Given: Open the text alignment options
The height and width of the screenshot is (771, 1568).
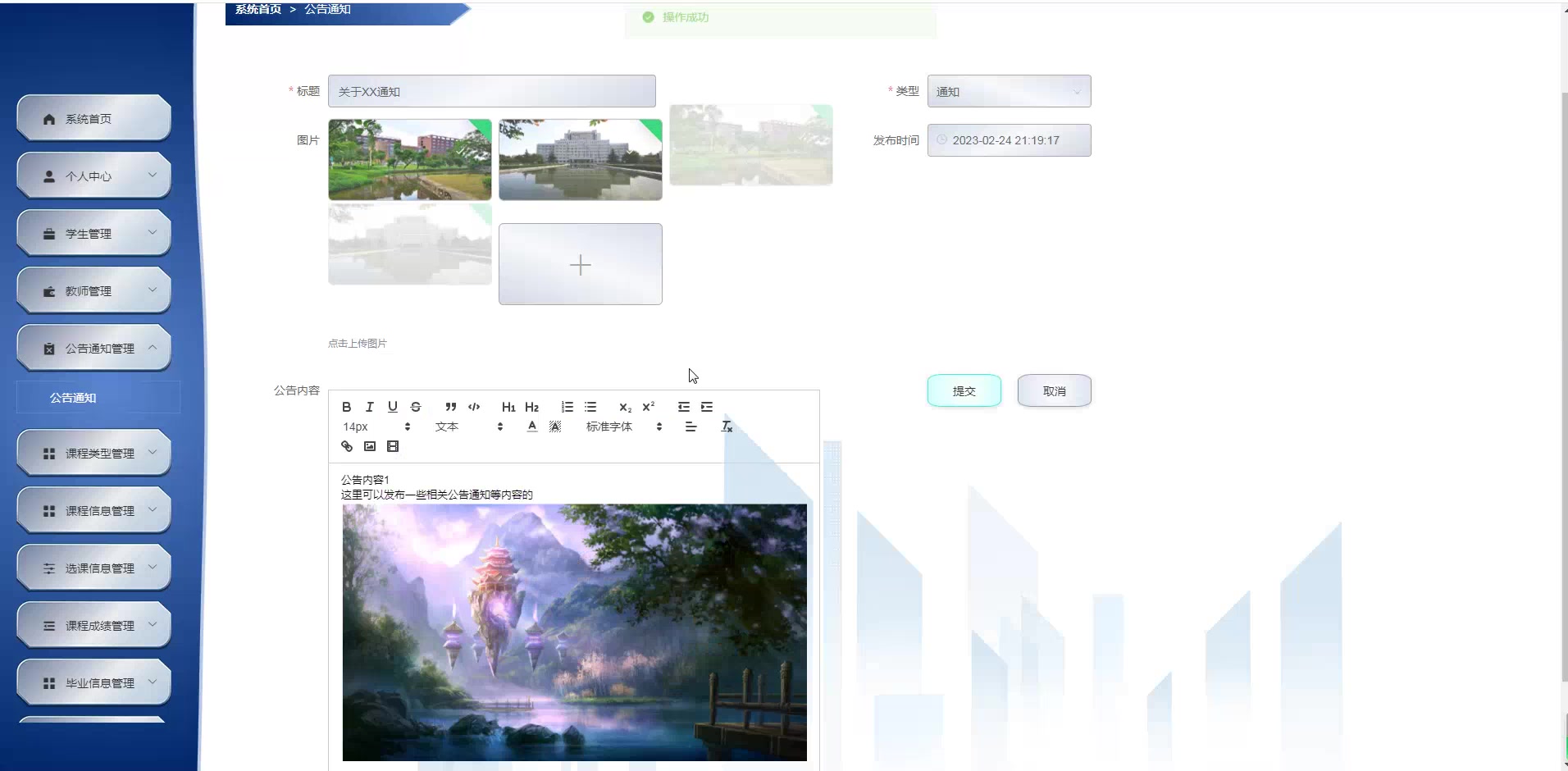Looking at the screenshot, I should point(691,427).
